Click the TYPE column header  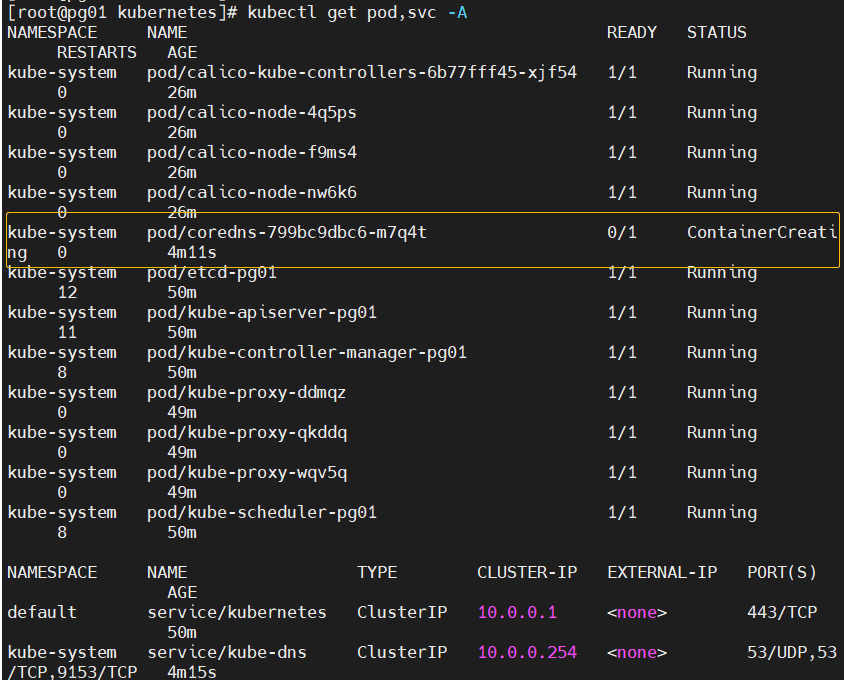(x=377, y=572)
